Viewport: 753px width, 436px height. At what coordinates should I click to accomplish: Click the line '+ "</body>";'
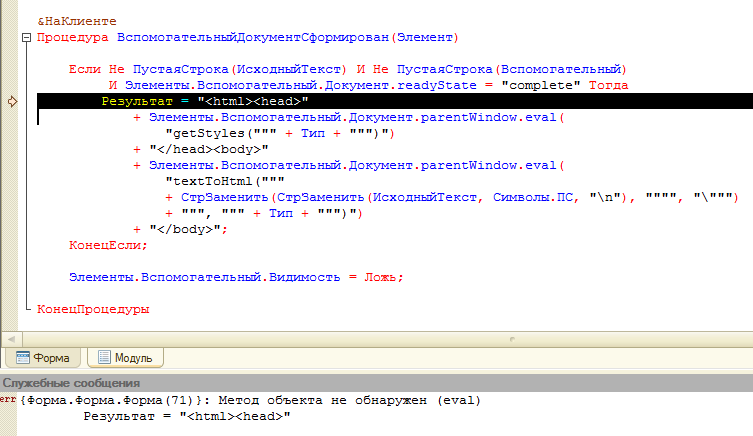(180, 230)
